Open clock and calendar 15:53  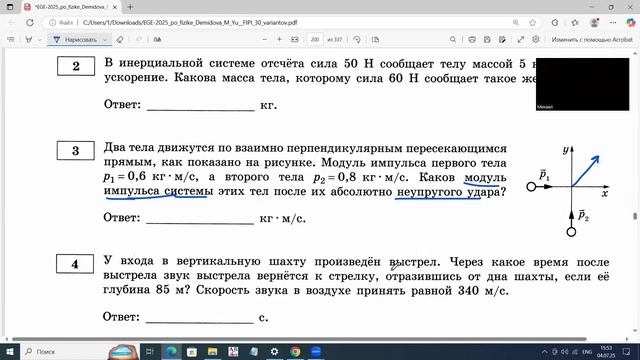tap(607, 352)
